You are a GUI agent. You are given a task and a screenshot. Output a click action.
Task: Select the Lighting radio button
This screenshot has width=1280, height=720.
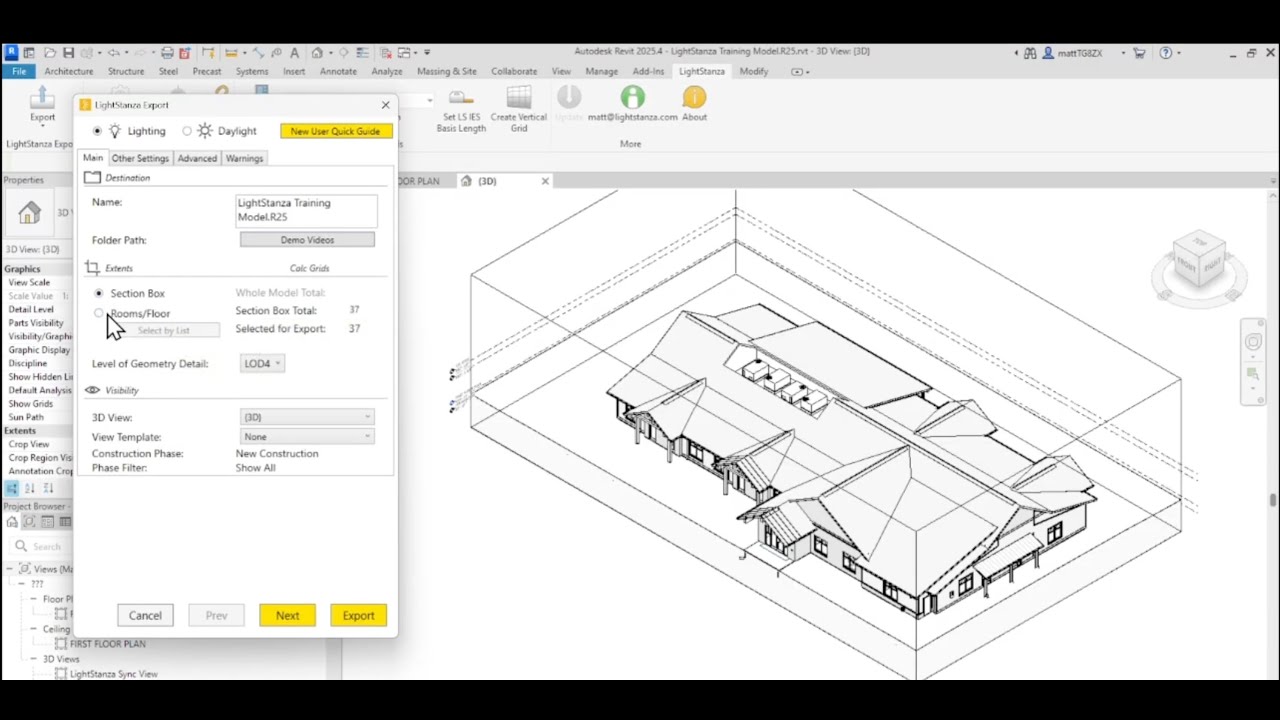pyautogui.click(x=97, y=131)
